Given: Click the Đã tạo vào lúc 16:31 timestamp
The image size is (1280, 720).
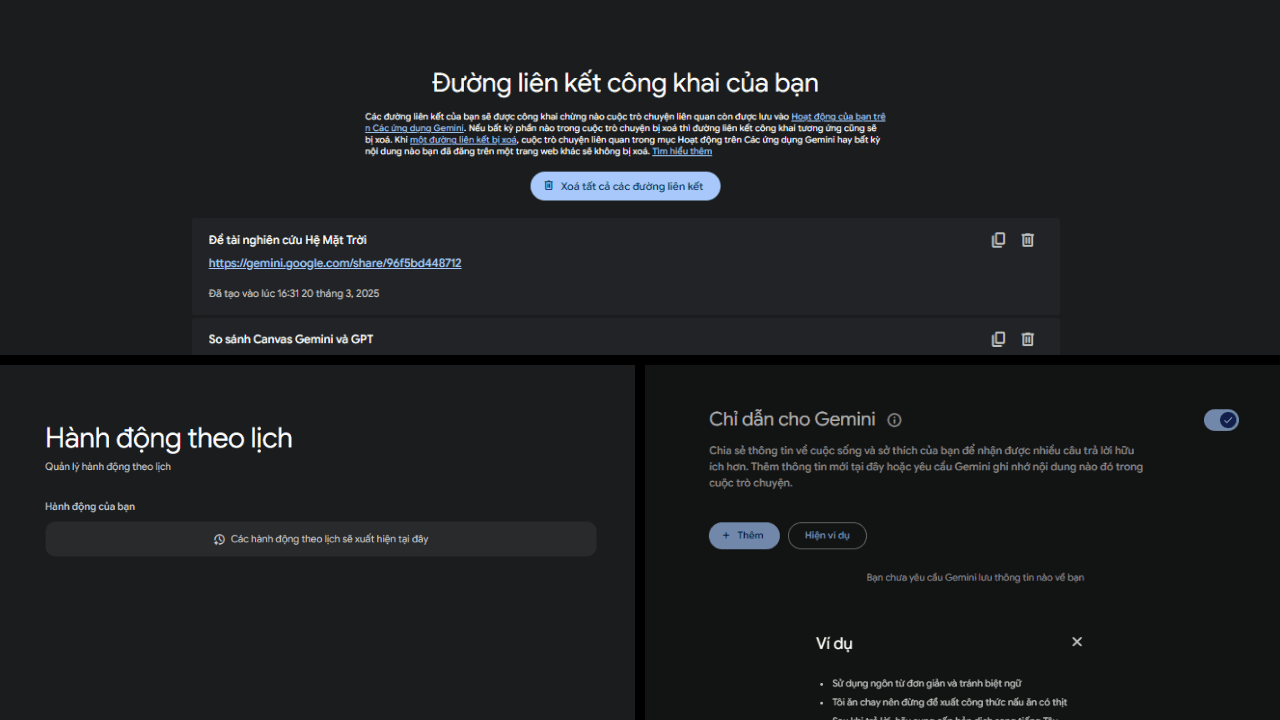Looking at the screenshot, I should tap(294, 293).
